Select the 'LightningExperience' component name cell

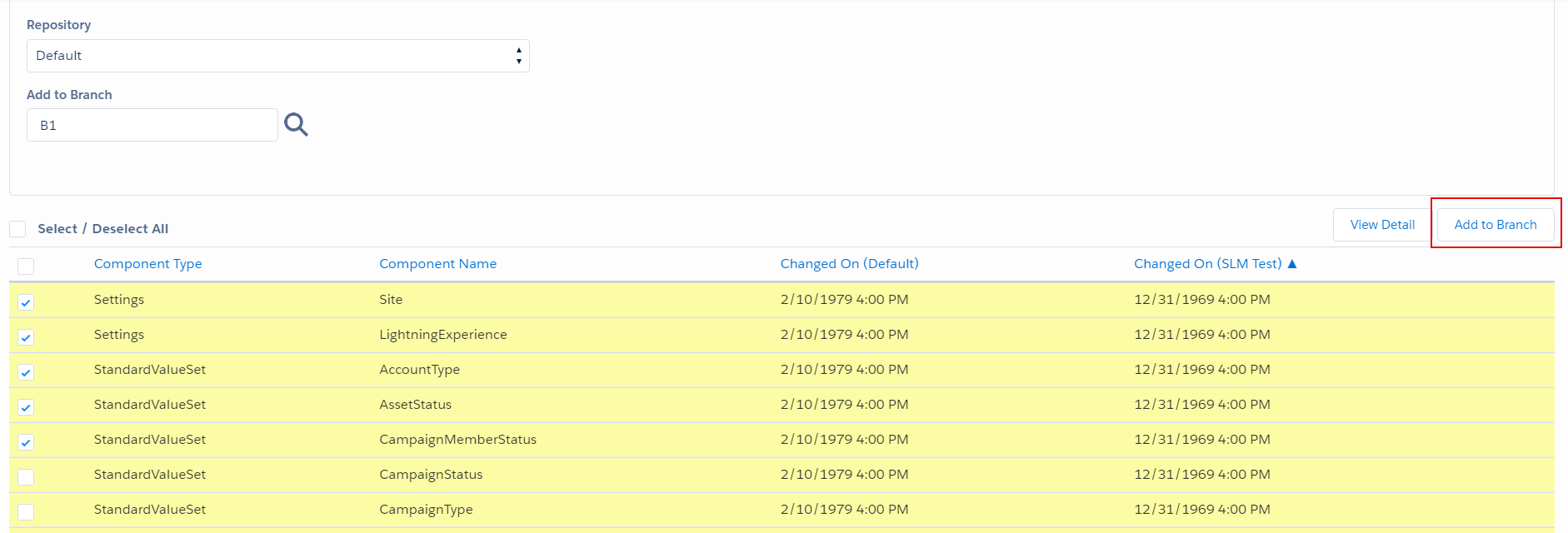coord(443,335)
